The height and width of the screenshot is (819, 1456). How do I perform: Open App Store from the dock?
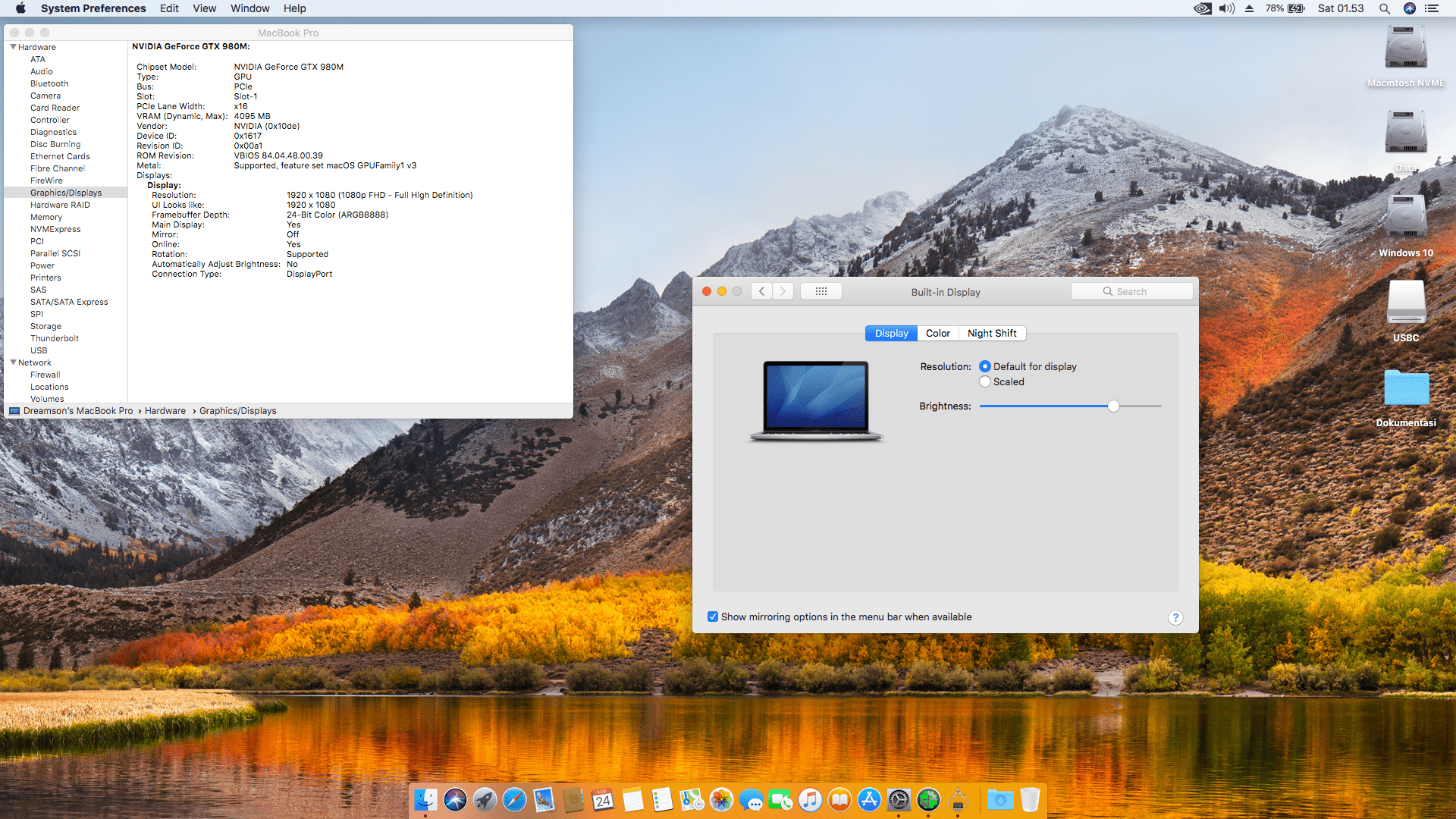[x=869, y=799]
